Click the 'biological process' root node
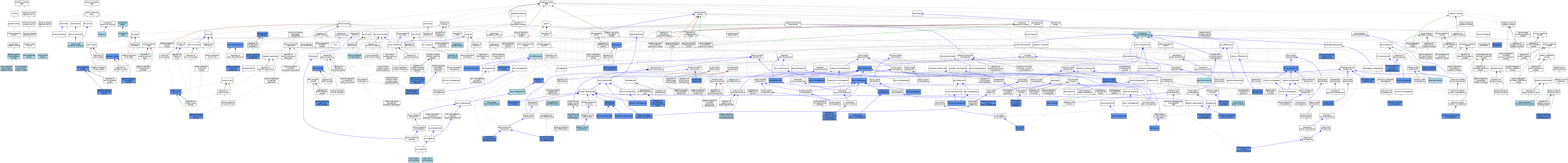The height and width of the screenshot is (163, 1568). 547,3
